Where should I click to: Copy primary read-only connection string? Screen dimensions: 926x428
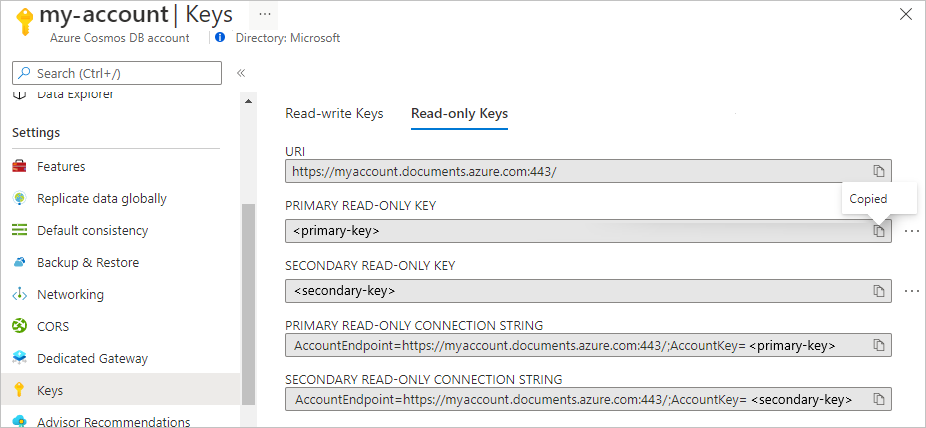pyautogui.click(x=879, y=345)
